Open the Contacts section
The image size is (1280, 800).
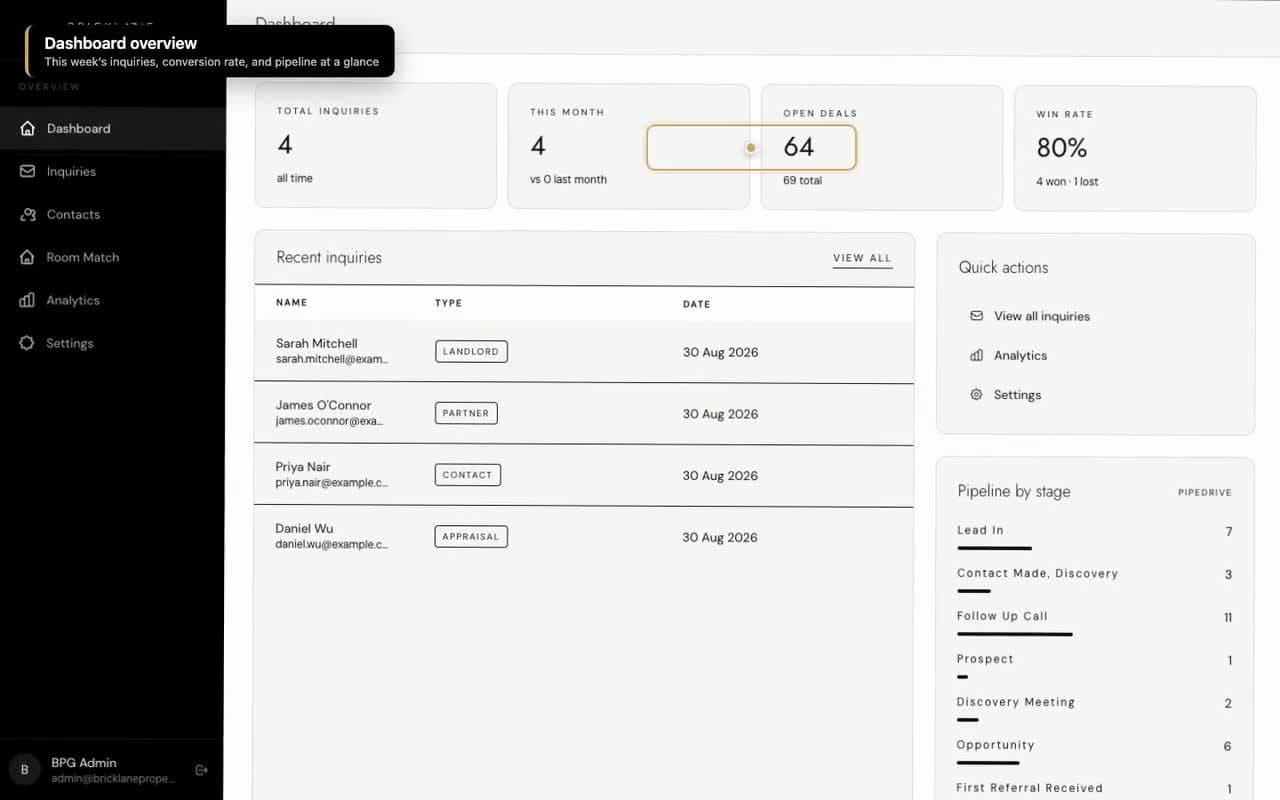[x=112, y=214]
